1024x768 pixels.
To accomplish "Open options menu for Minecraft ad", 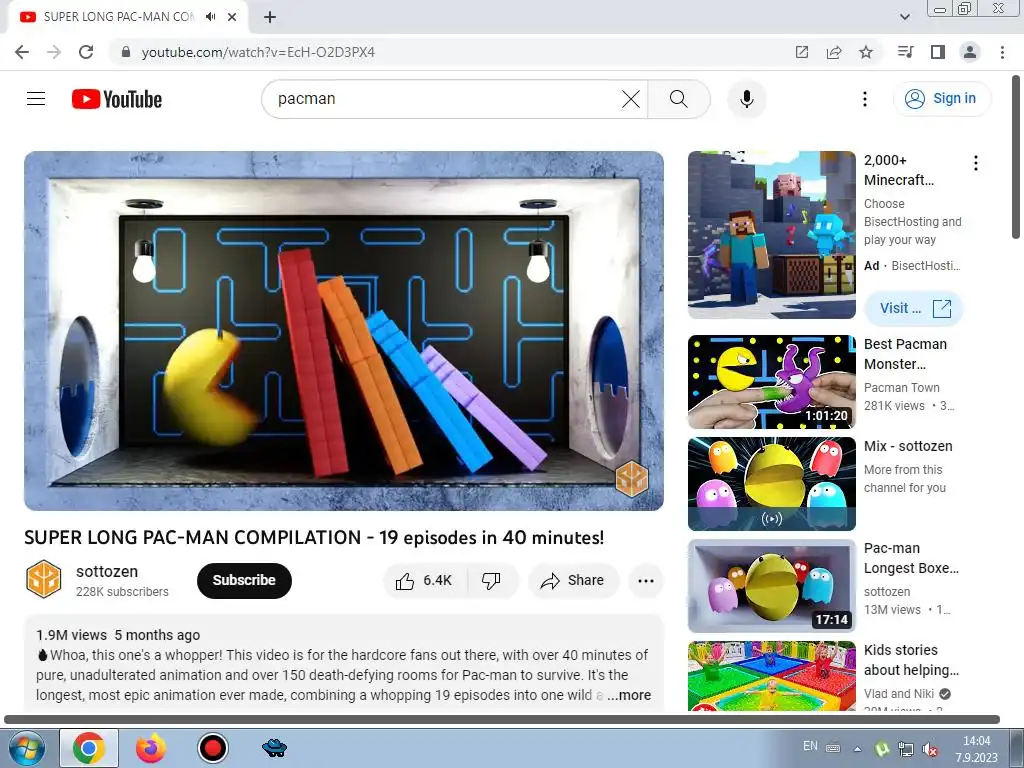I will (976, 163).
